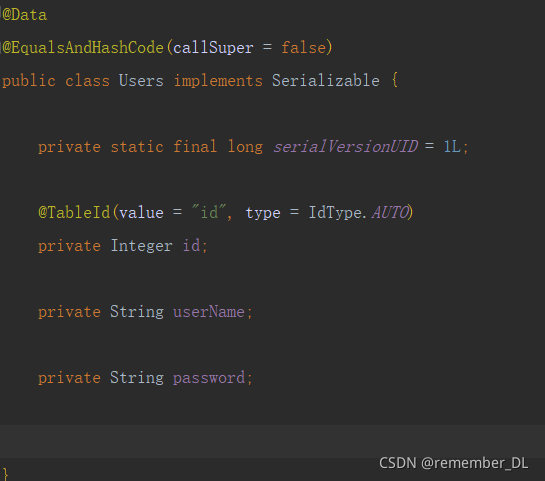Click the CSDN @remember_DL watermark
This screenshot has width=545, height=481.
click(x=454, y=463)
